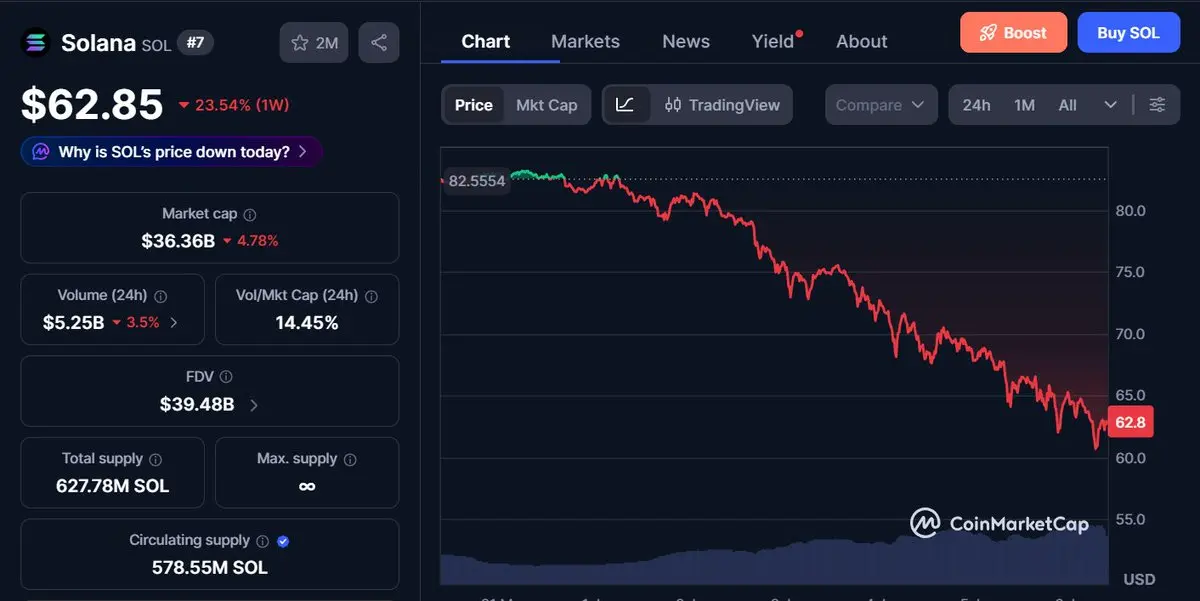The image size is (1200, 601).
Task: Open Circulating supply info icon
Action: pos(262,541)
